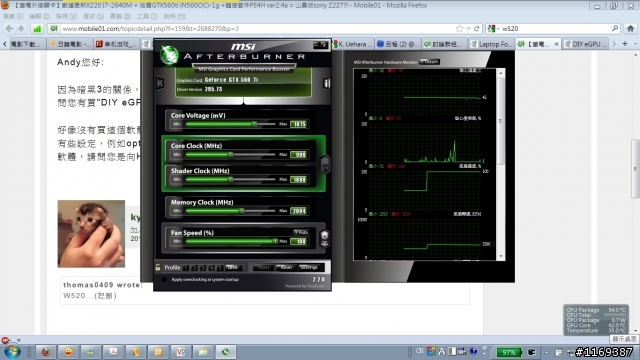Click the Hardware Monitor scroll down arrow
This screenshot has width=640, height=360.
point(501,256)
